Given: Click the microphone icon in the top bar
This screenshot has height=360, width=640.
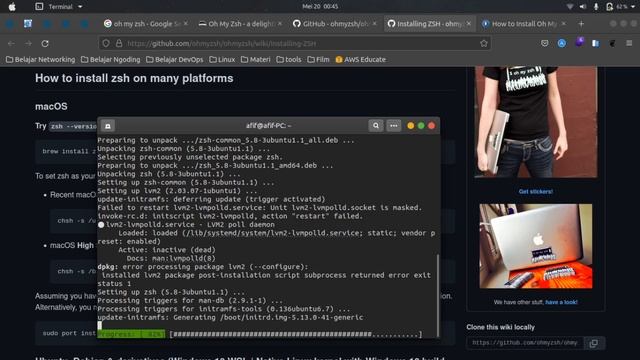Looking at the screenshot, I should click(596, 7).
